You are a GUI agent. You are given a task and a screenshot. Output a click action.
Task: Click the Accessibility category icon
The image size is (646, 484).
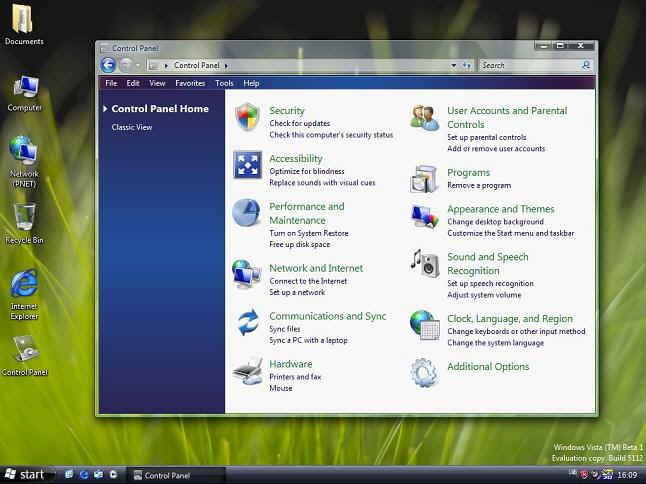point(247,165)
